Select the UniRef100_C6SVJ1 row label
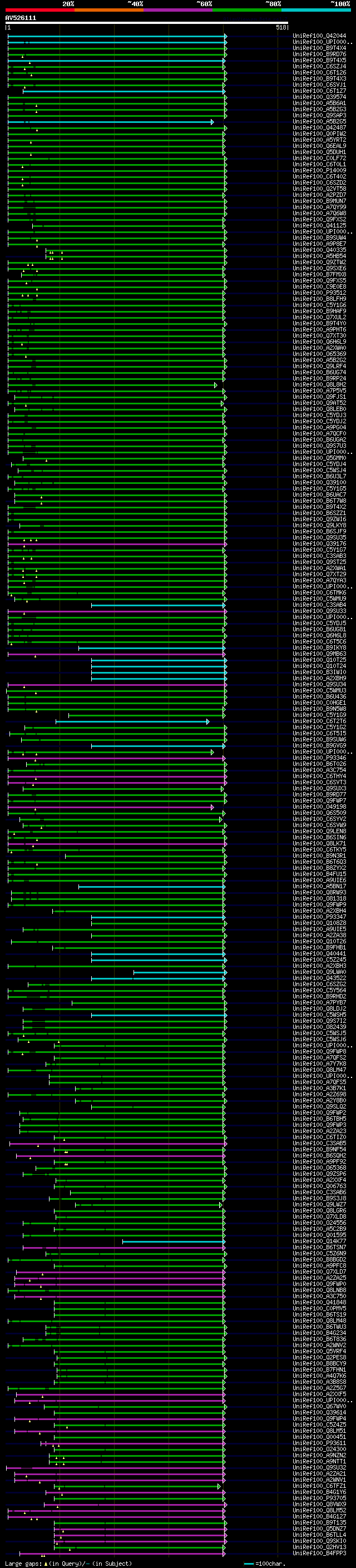Viewport: 356px width, 1568px height. tap(319, 85)
